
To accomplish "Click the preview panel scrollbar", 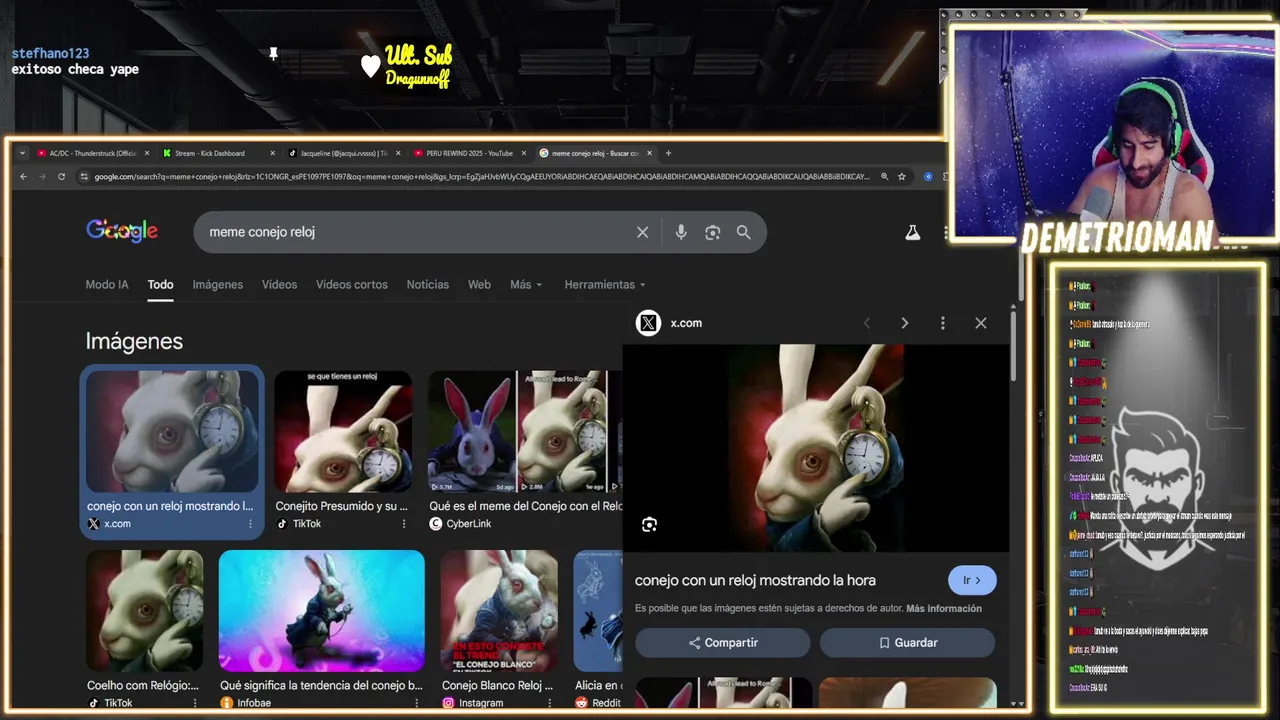I will coord(1013,345).
